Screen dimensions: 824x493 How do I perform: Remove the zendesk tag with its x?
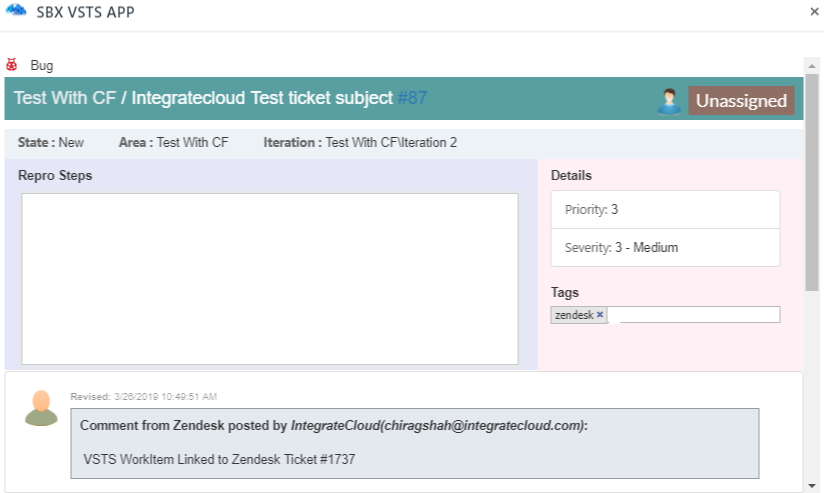coord(600,314)
